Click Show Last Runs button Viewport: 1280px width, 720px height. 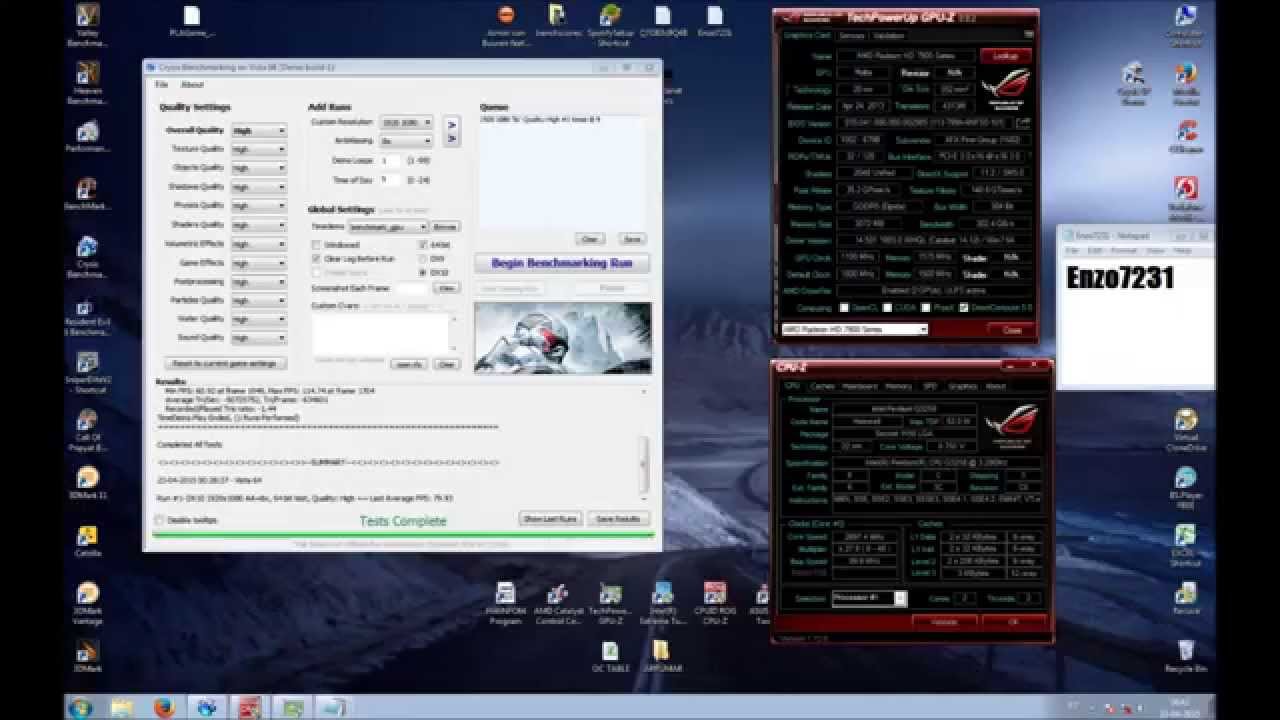click(550, 519)
